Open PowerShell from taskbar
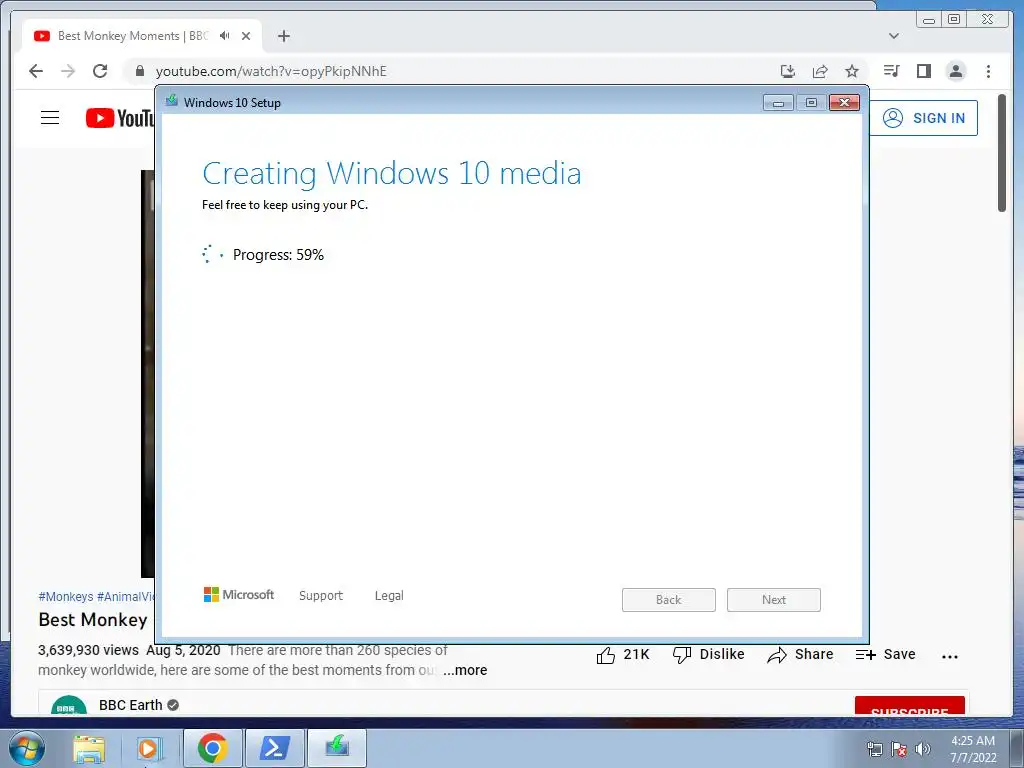 (275, 748)
